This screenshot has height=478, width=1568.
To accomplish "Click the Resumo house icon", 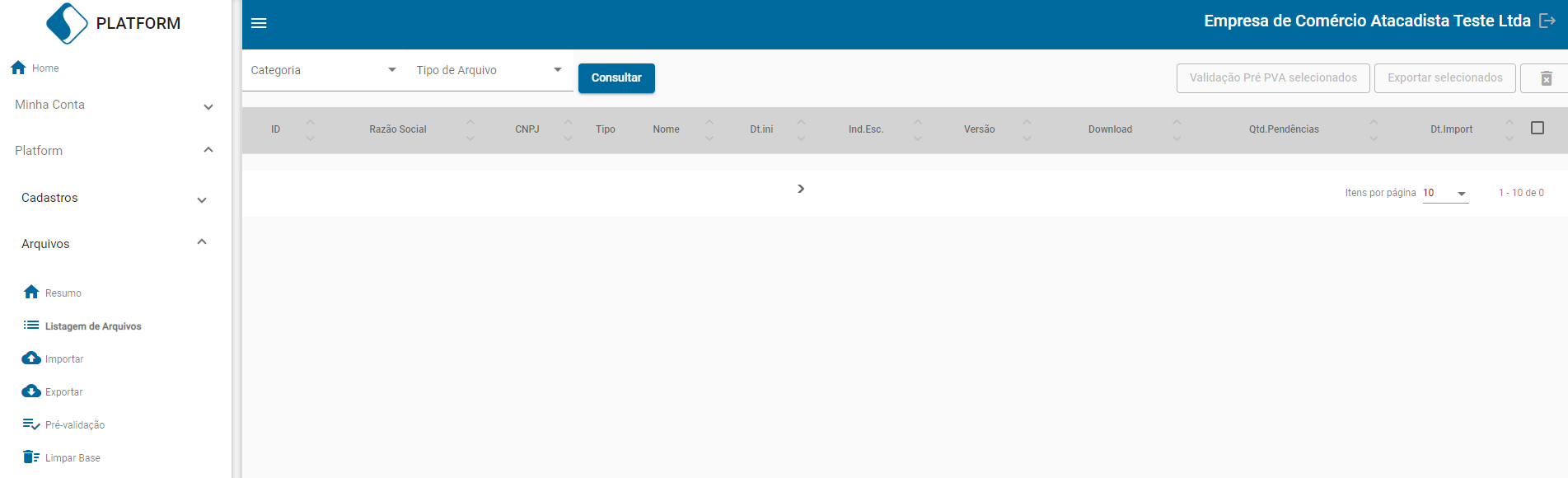I will pyautogui.click(x=31, y=292).
